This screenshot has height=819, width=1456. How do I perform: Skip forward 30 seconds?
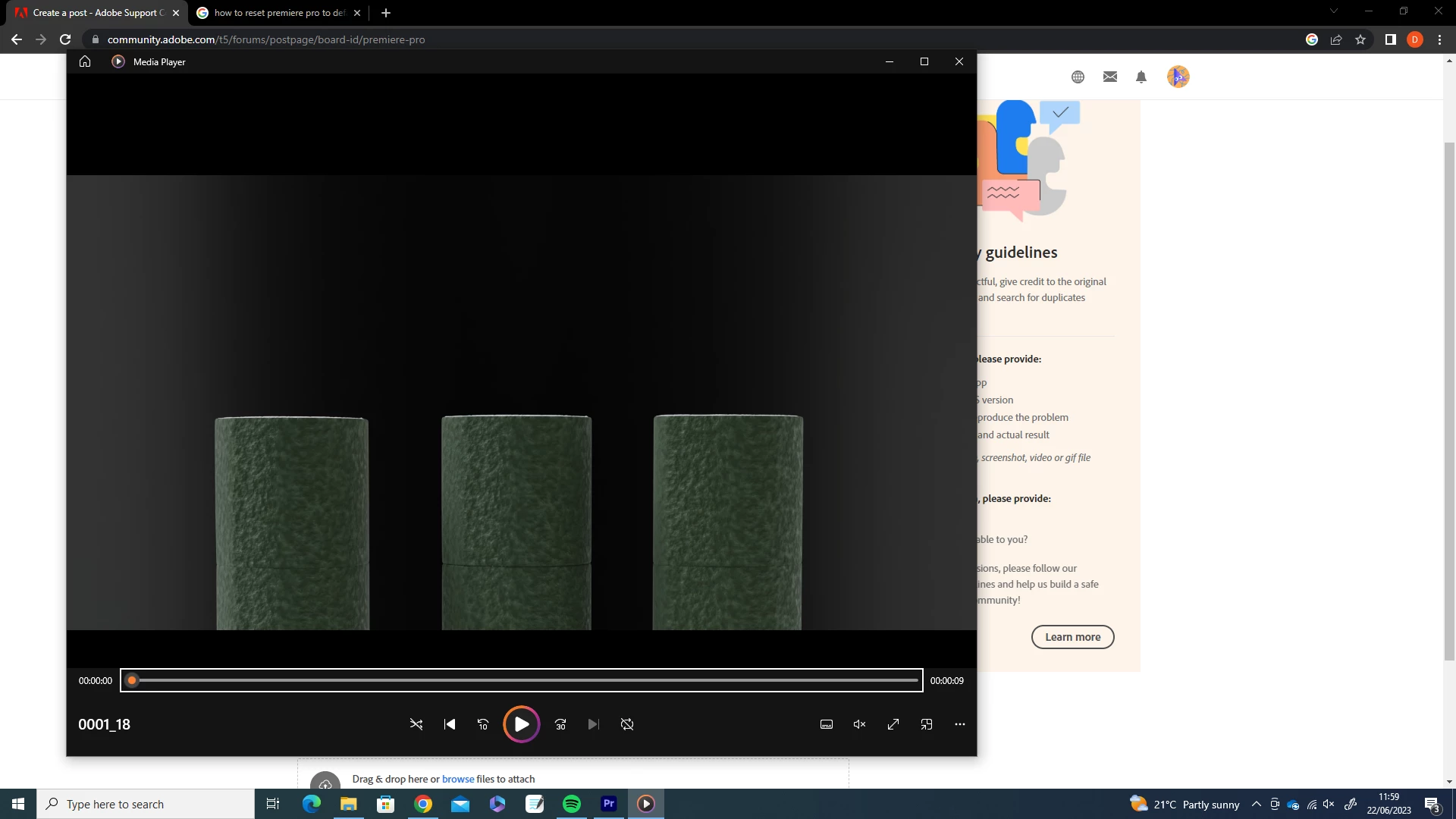(560, 724)
